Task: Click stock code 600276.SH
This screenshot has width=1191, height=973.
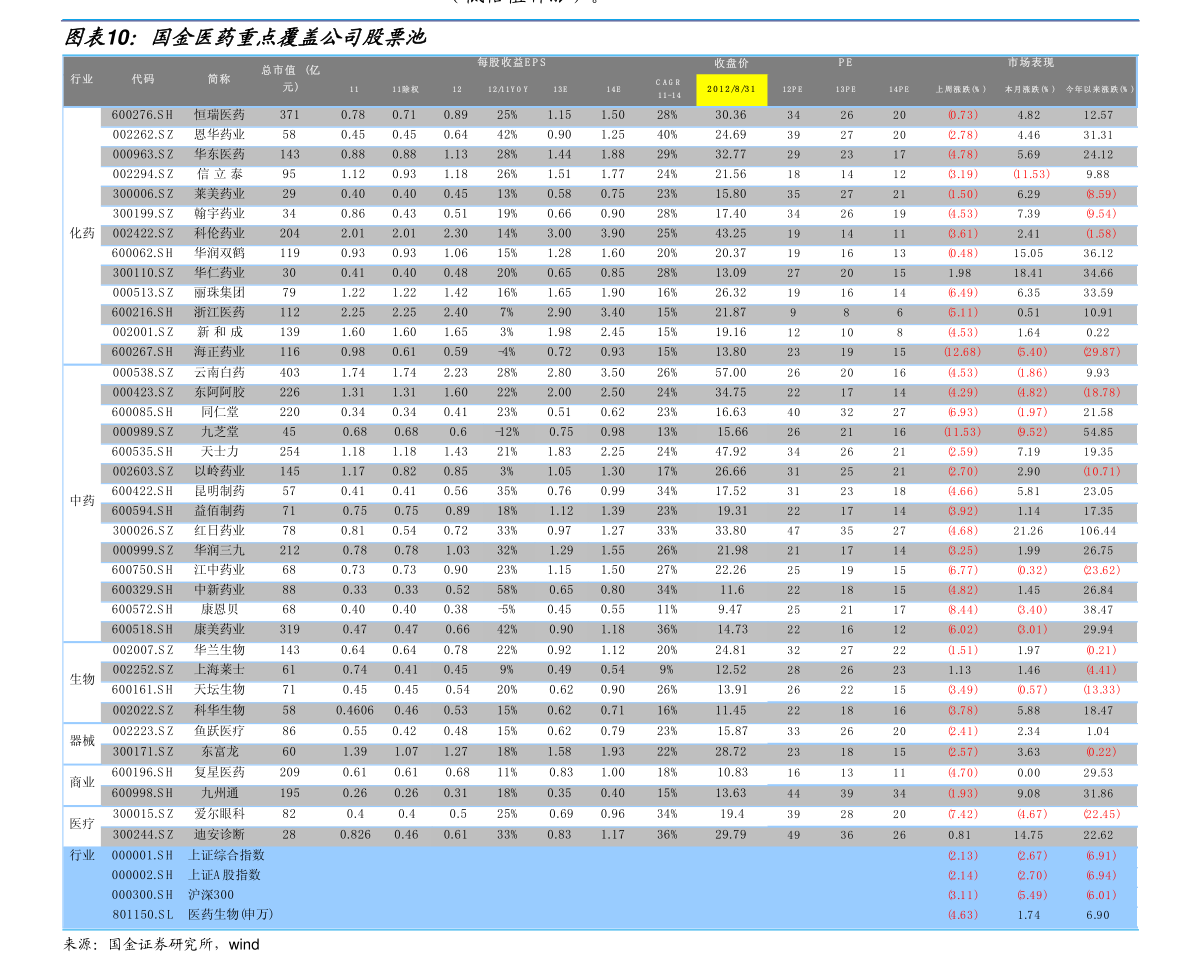Action: pos(143,115)
